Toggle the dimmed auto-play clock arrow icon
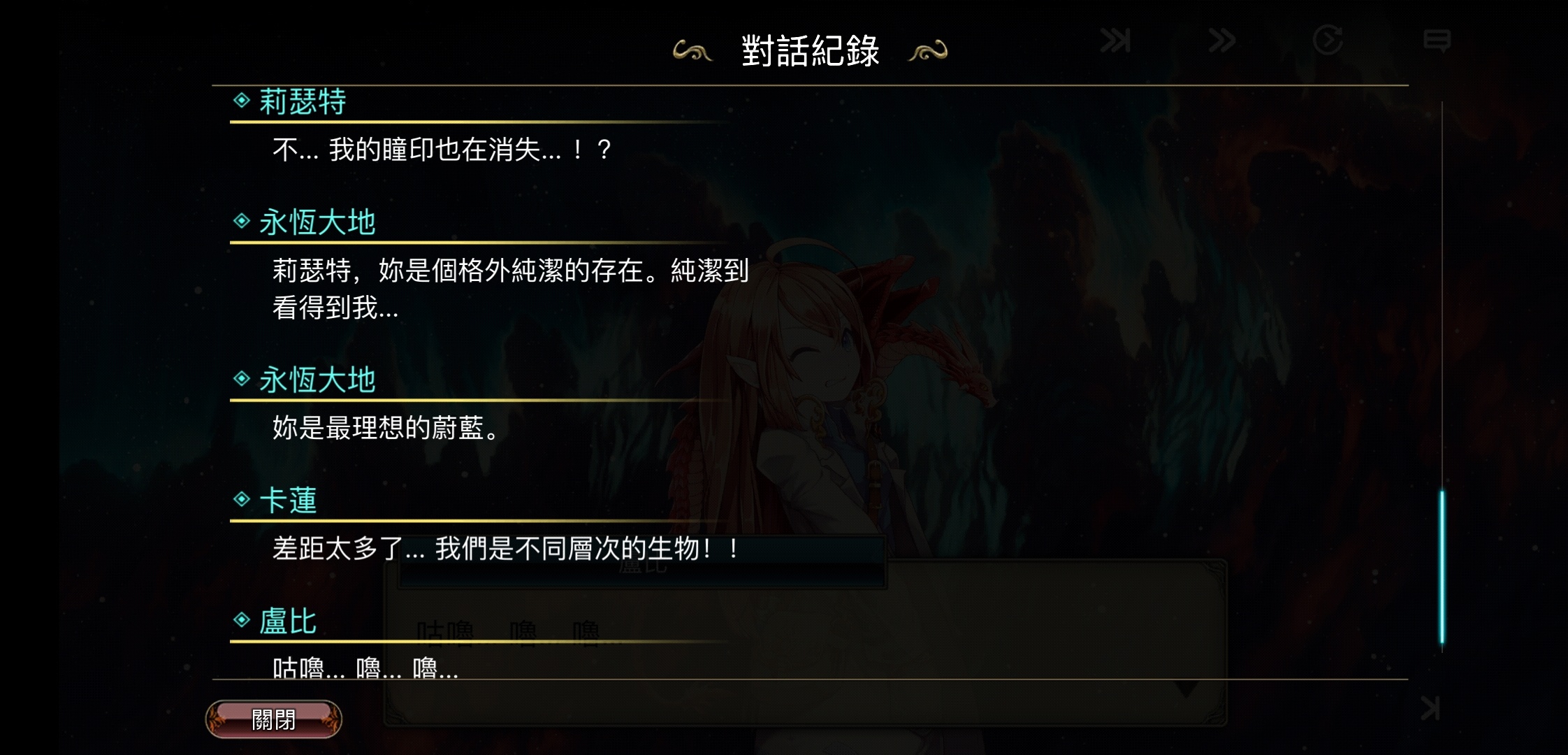This screenshot has width=1568, height=755. pyautogui.click(x=1328, y=40)
